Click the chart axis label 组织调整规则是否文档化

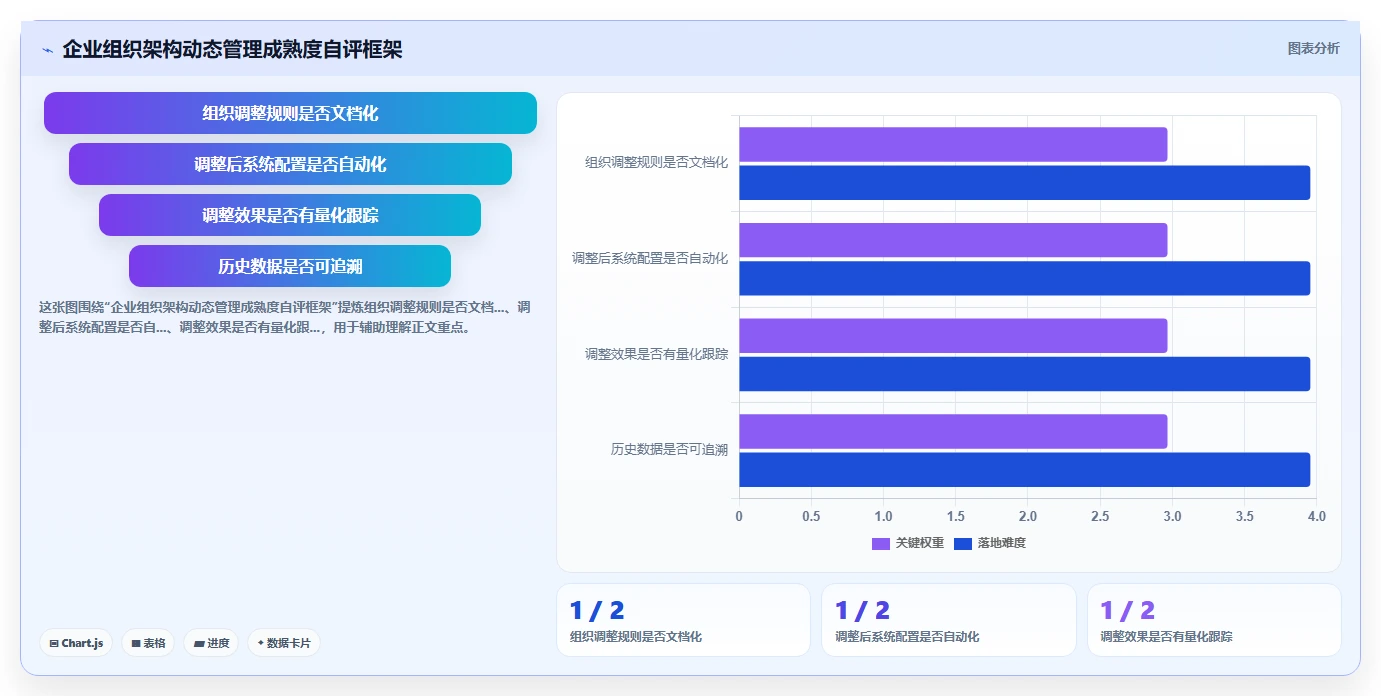coord(657,162)
